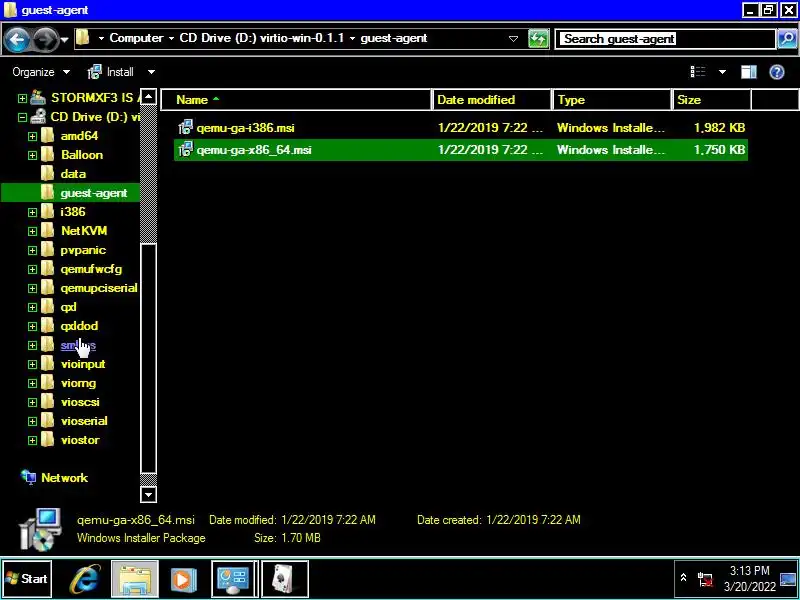Sort by Date modified column

click(492, 99)
